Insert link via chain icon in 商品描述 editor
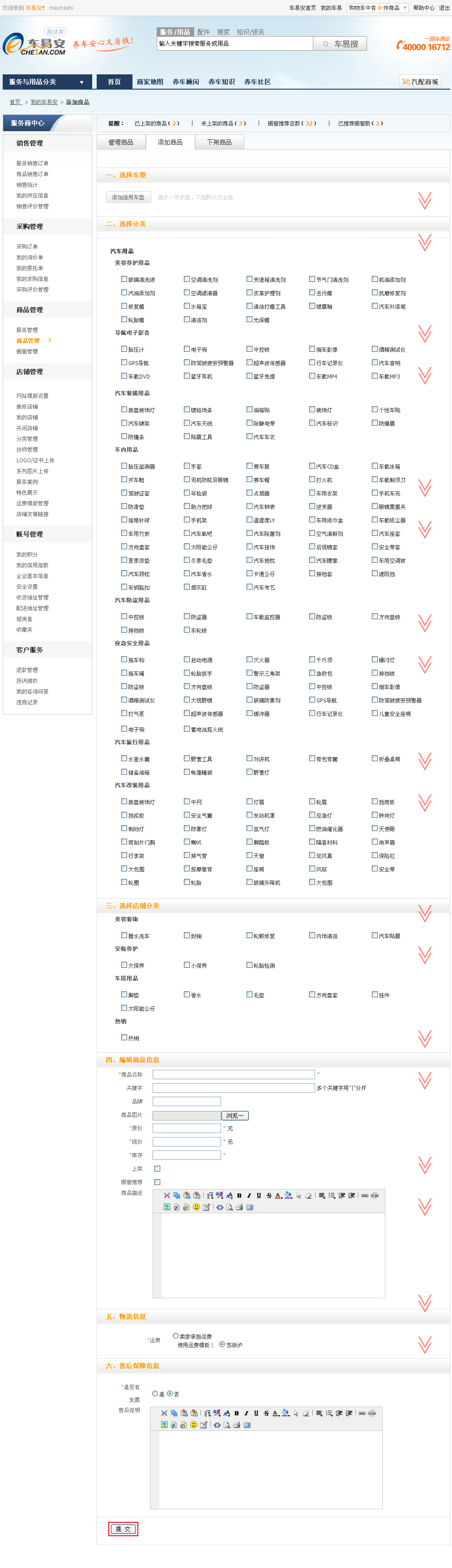This screenshot has height=1568, width=452. [x=364, y=1195]
